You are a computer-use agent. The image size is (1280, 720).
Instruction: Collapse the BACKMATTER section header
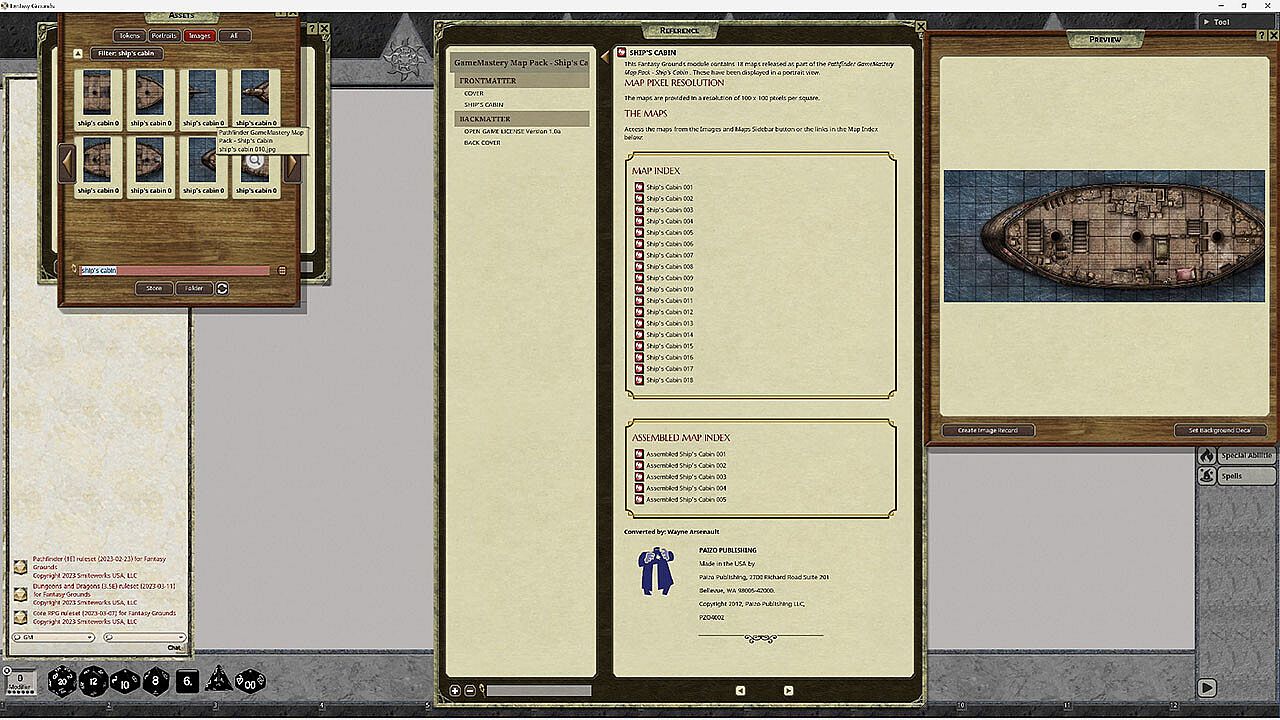(x=521, y=119)
